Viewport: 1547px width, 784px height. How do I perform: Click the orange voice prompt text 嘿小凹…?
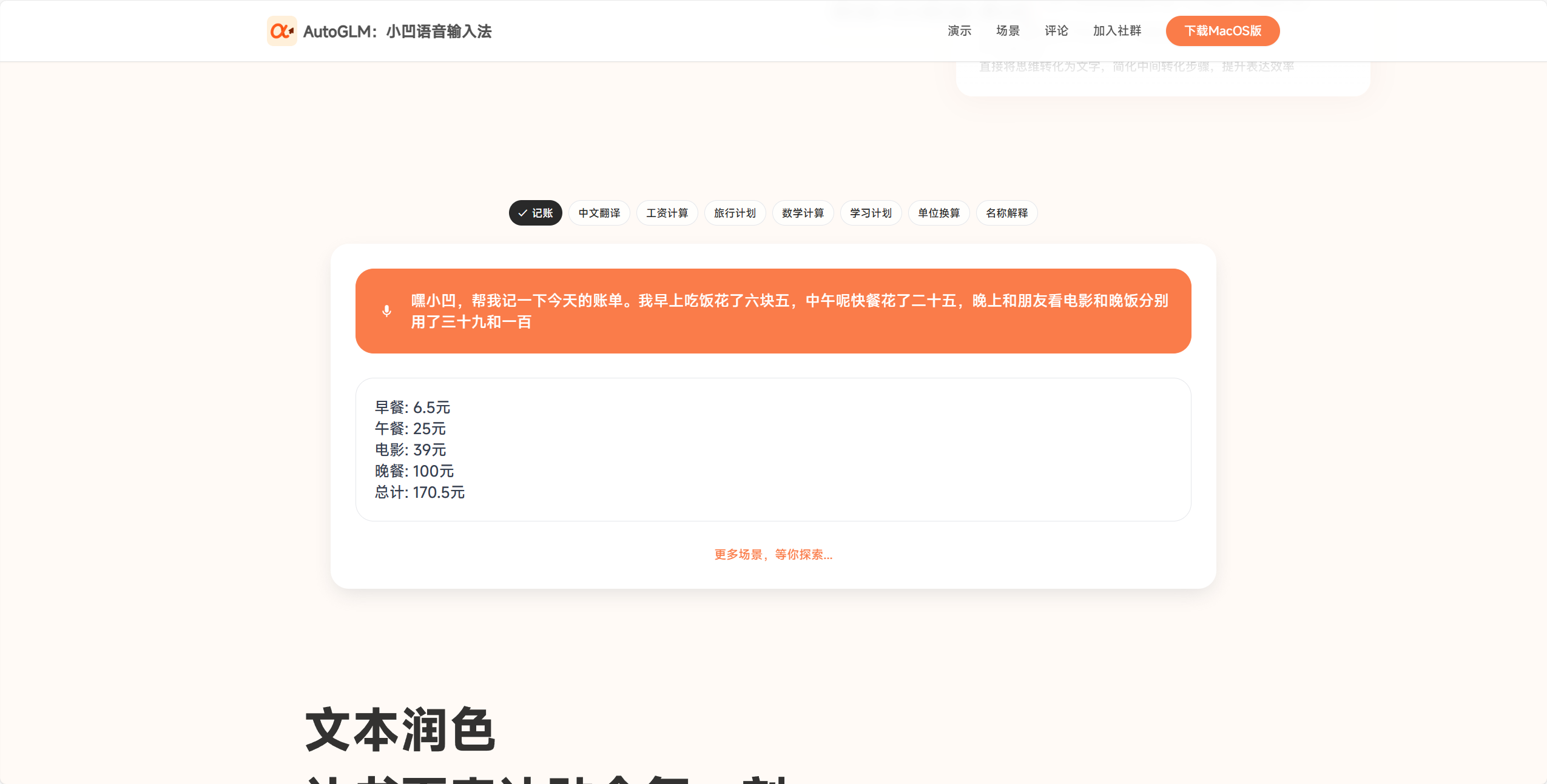point(789,311)
